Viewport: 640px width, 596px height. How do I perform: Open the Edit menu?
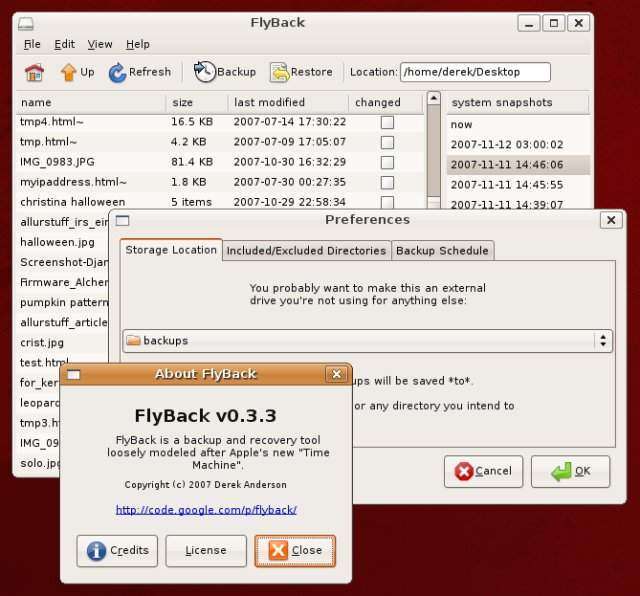coord(64,44)
